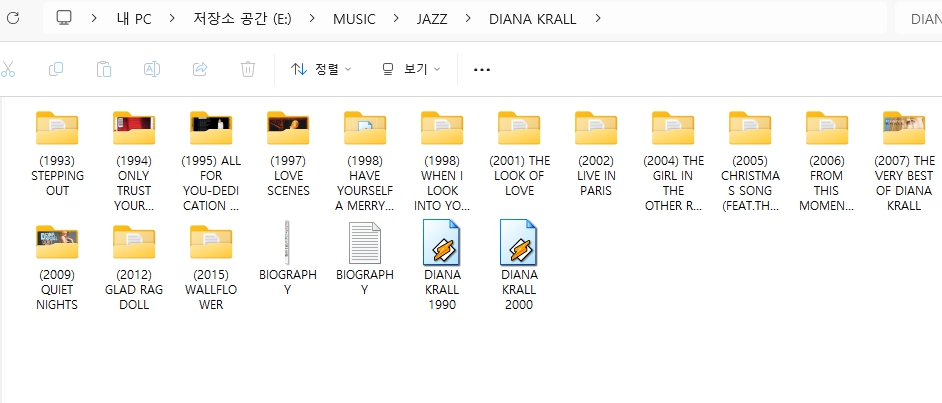
Task: Click the search box at right
Action: point(919,19)
